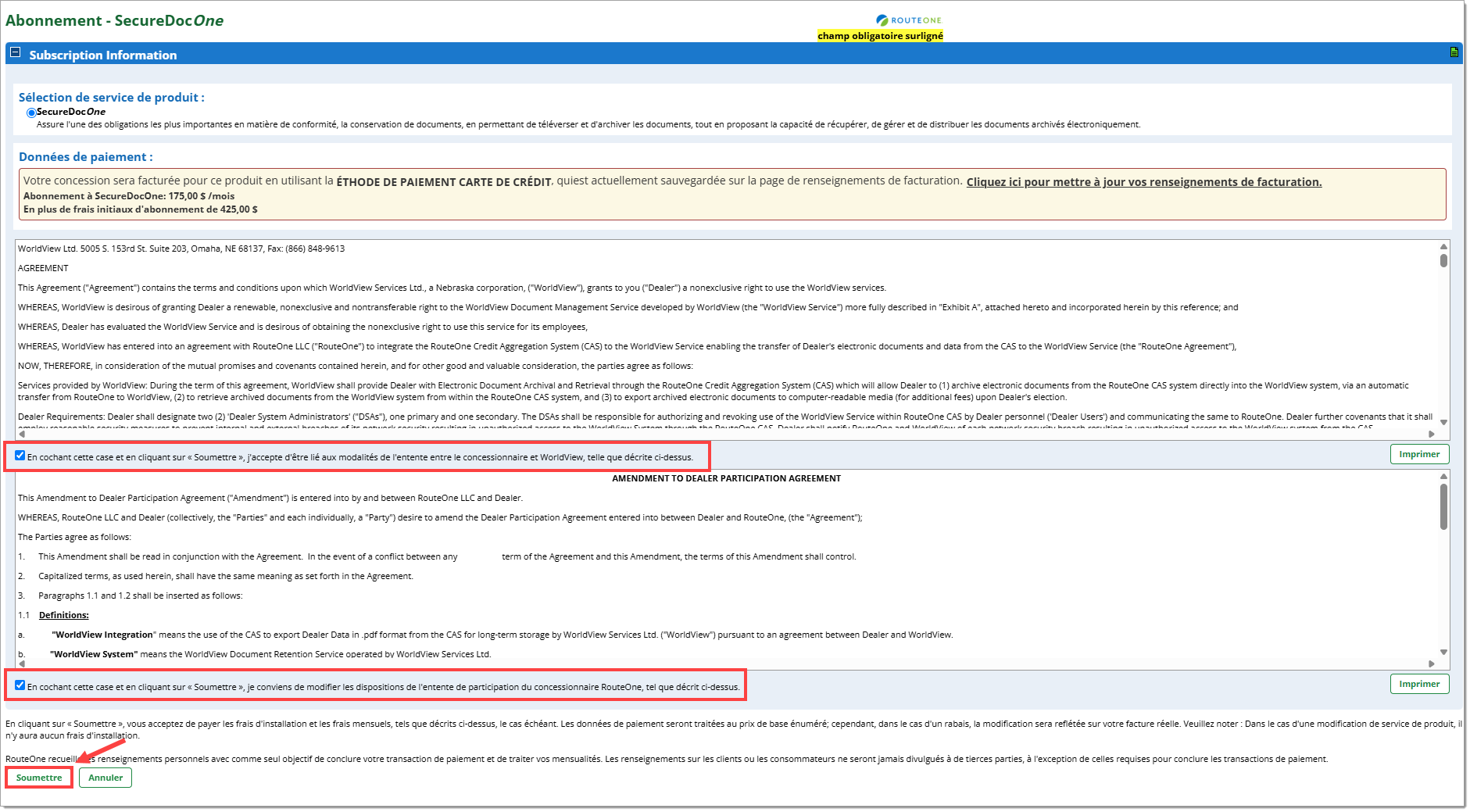Check the WorldView agreement acceptance checkbox

(x=20, y=456)
